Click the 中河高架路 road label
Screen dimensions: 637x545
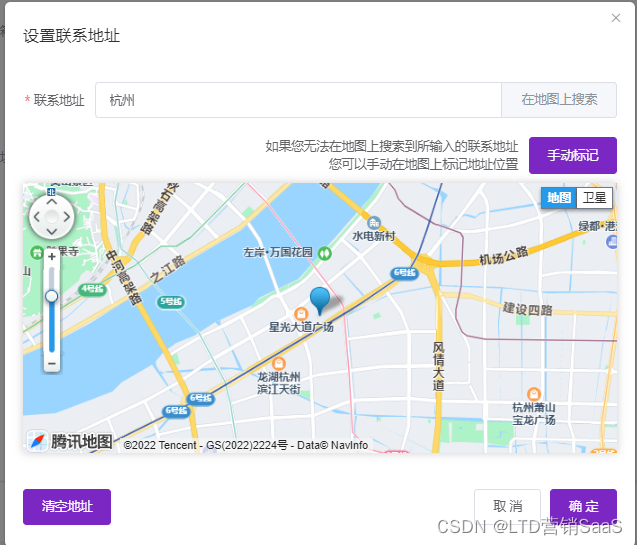[124, 277]
